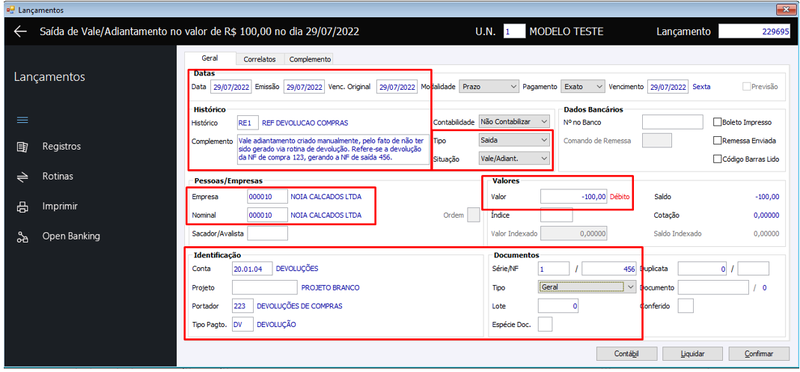Expand the Pagamento dropdown showing Exato
This screenshot has height=372, width=800.
(x=583, y=87)
